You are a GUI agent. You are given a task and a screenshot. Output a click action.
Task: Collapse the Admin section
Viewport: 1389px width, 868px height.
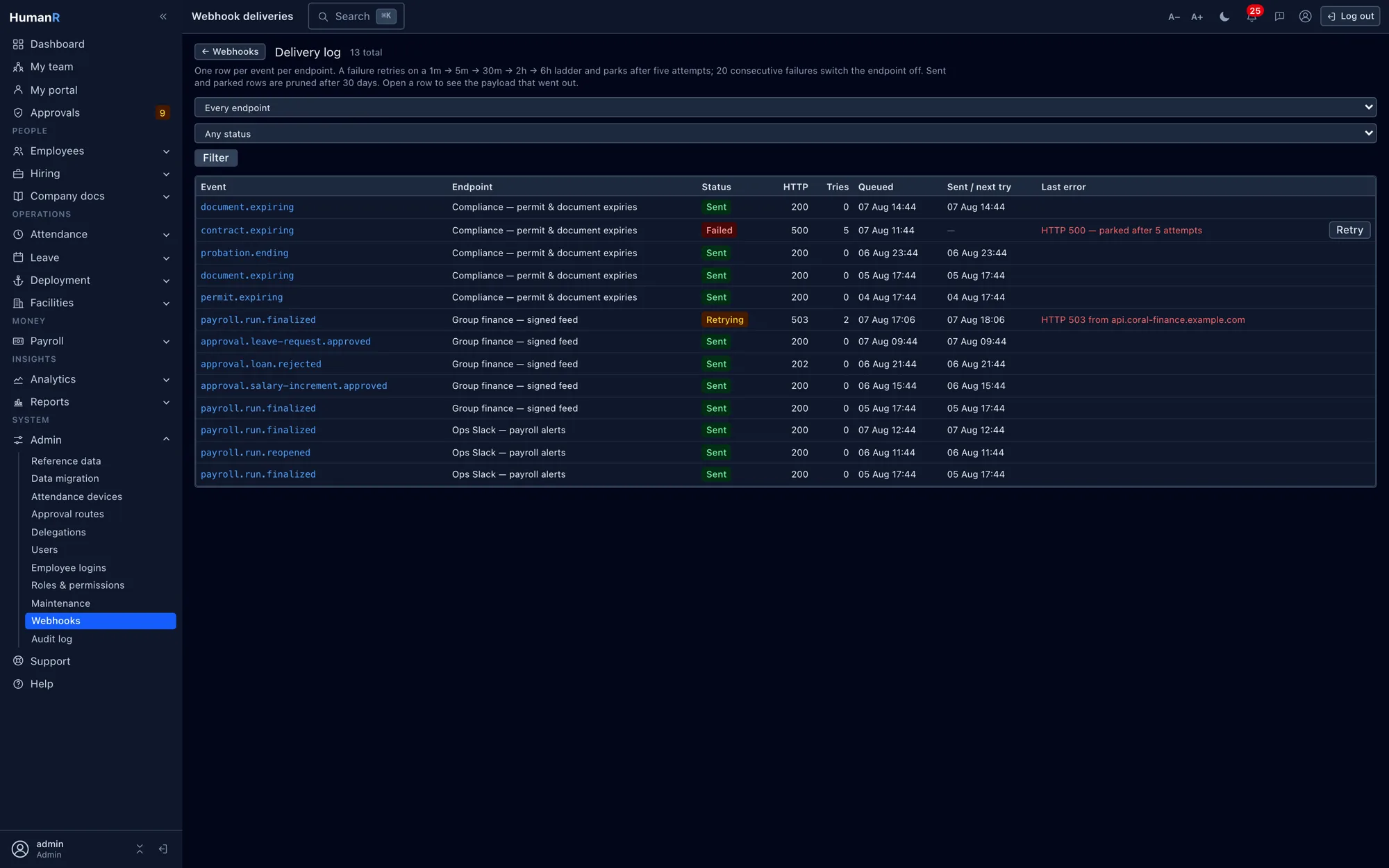(x=91, y=440)
